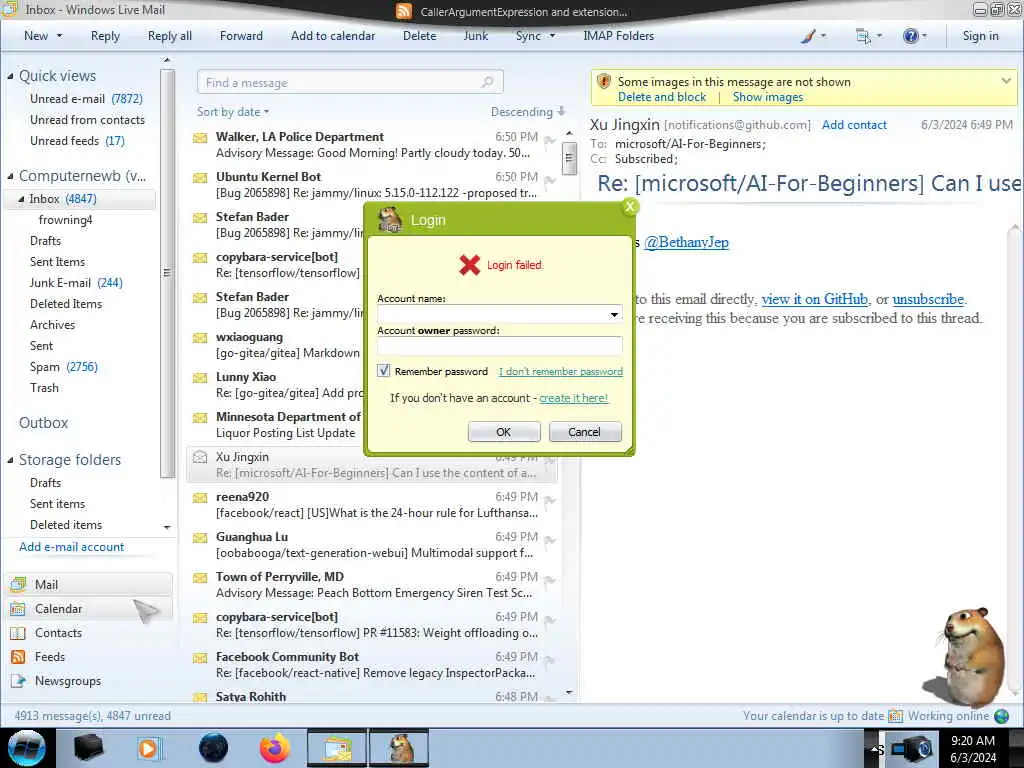Open the paintbrush customize icon in toolbar
Viewport: 1024px width, 768px height.
click(808, 36)
